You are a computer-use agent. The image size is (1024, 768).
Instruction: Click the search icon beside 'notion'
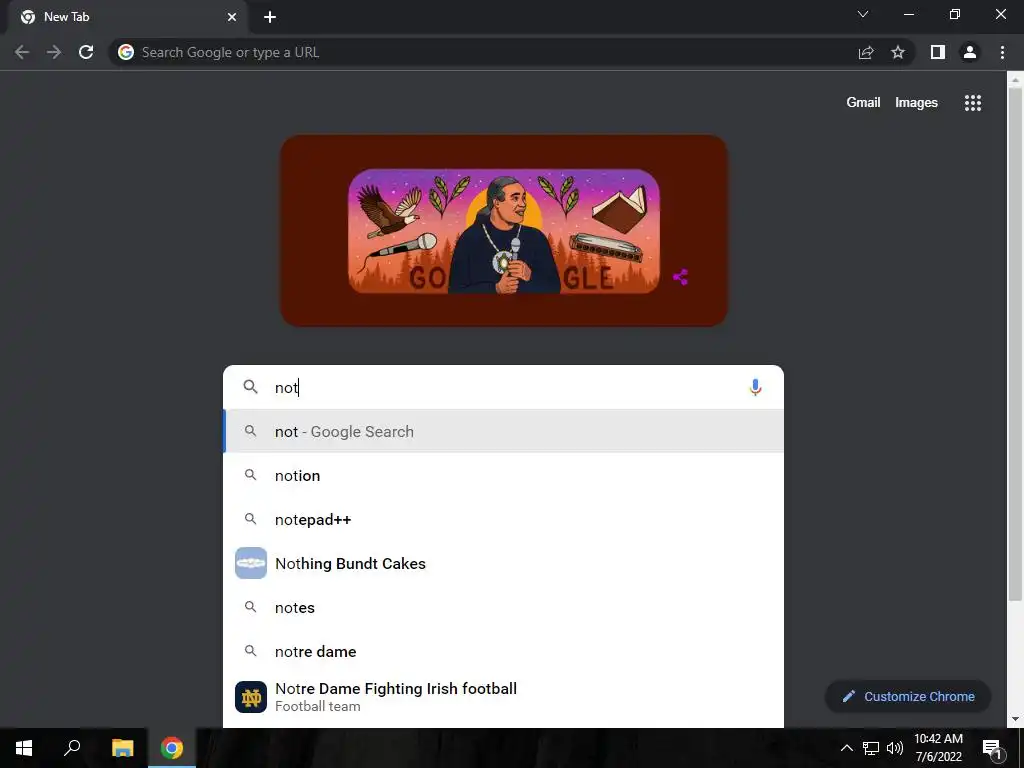point(250,475)
